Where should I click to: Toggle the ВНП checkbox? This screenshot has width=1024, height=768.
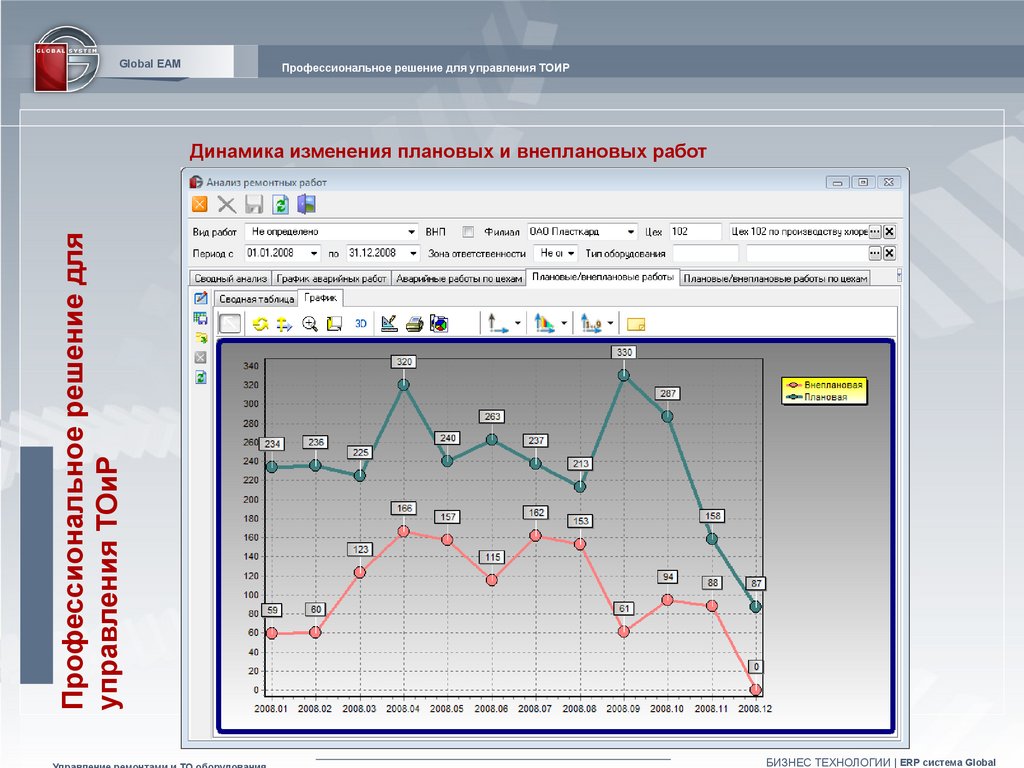pos(467,231)
